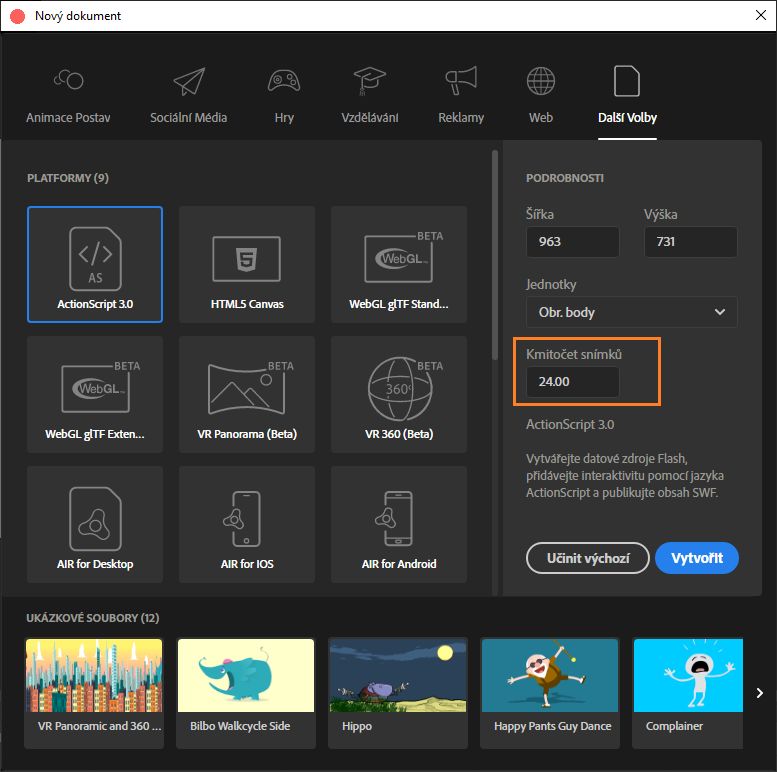Viewport: 777px width, 772px height.
Task: Click the Reklamy megaphone icon
Action: click(x=461, y=80)
